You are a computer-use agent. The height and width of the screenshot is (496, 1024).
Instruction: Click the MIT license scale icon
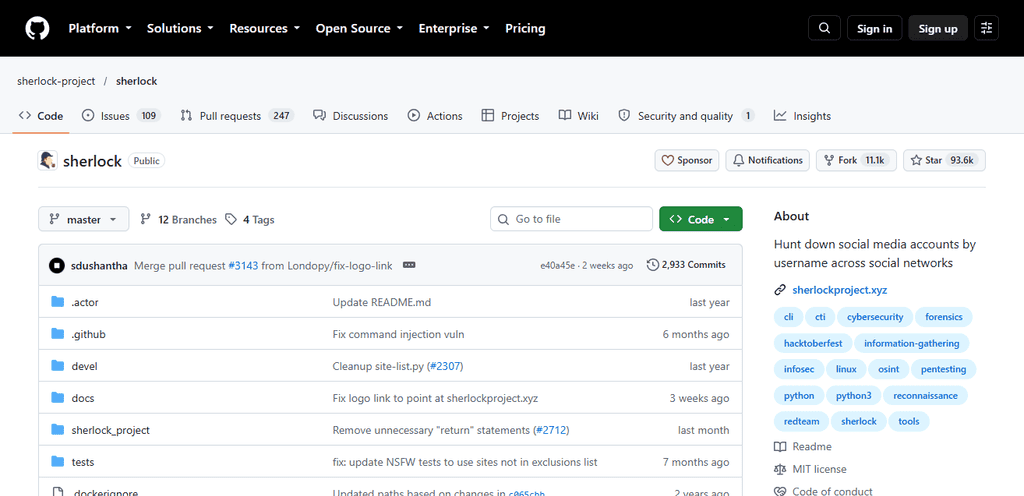(x=780, y=469)
